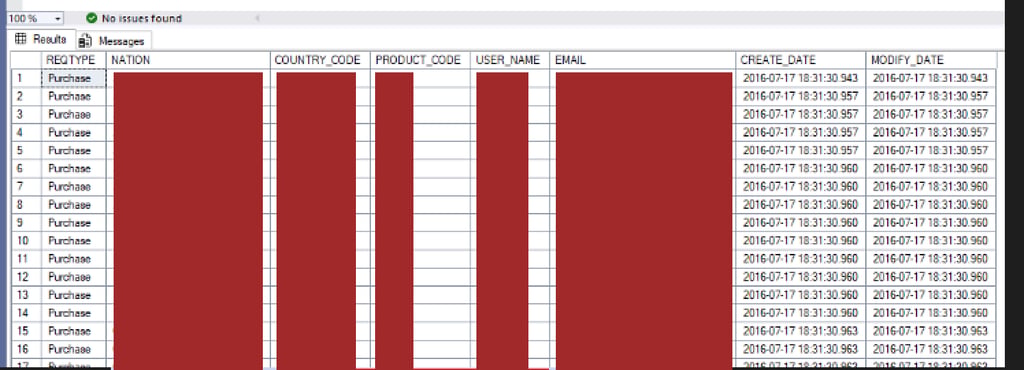Select row number 6 in the grid
The image size is (1024, 370).
pyautogui.click(x=26, y=168)
